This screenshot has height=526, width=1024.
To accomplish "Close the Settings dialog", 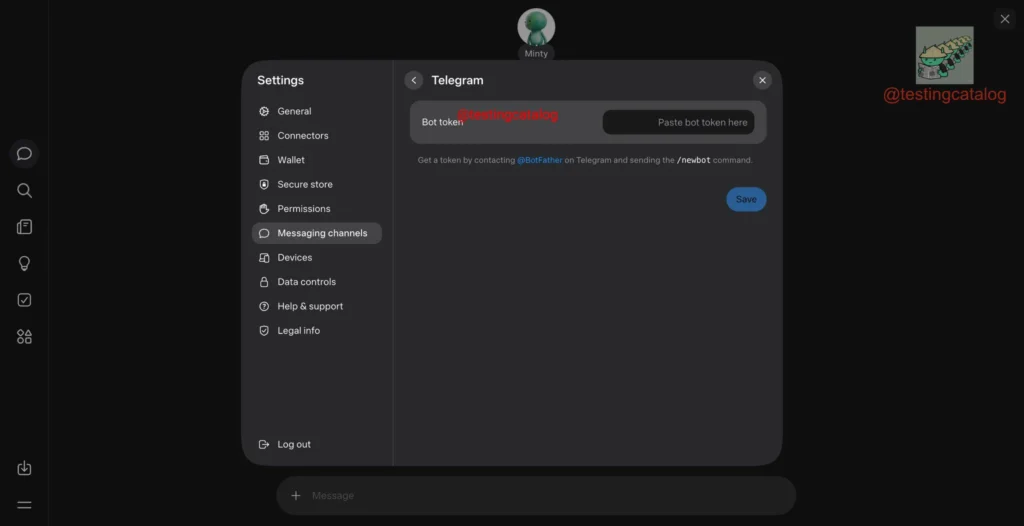I will (x=762, y=80).
